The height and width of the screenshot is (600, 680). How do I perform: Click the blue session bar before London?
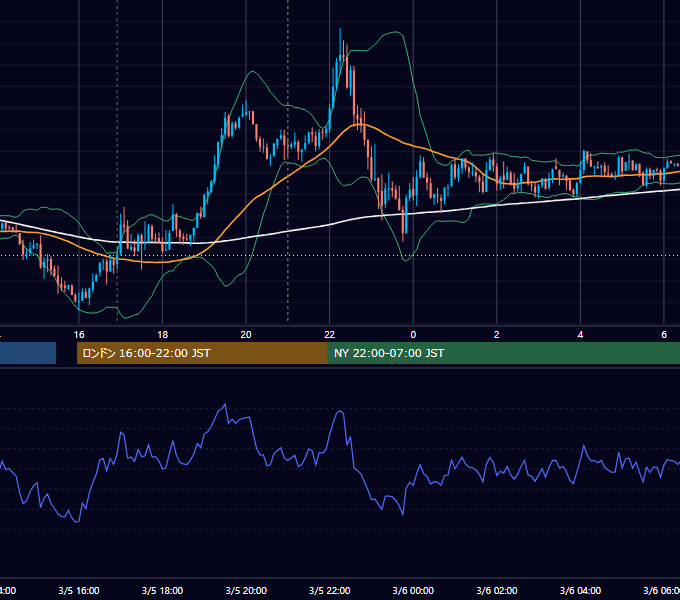28,353
